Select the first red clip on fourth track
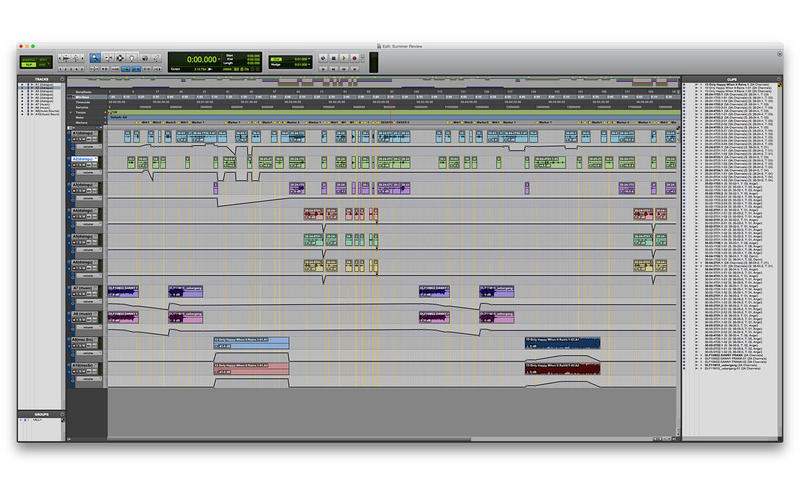Viewport: 800px width, 500px height. tap(313, 214)
